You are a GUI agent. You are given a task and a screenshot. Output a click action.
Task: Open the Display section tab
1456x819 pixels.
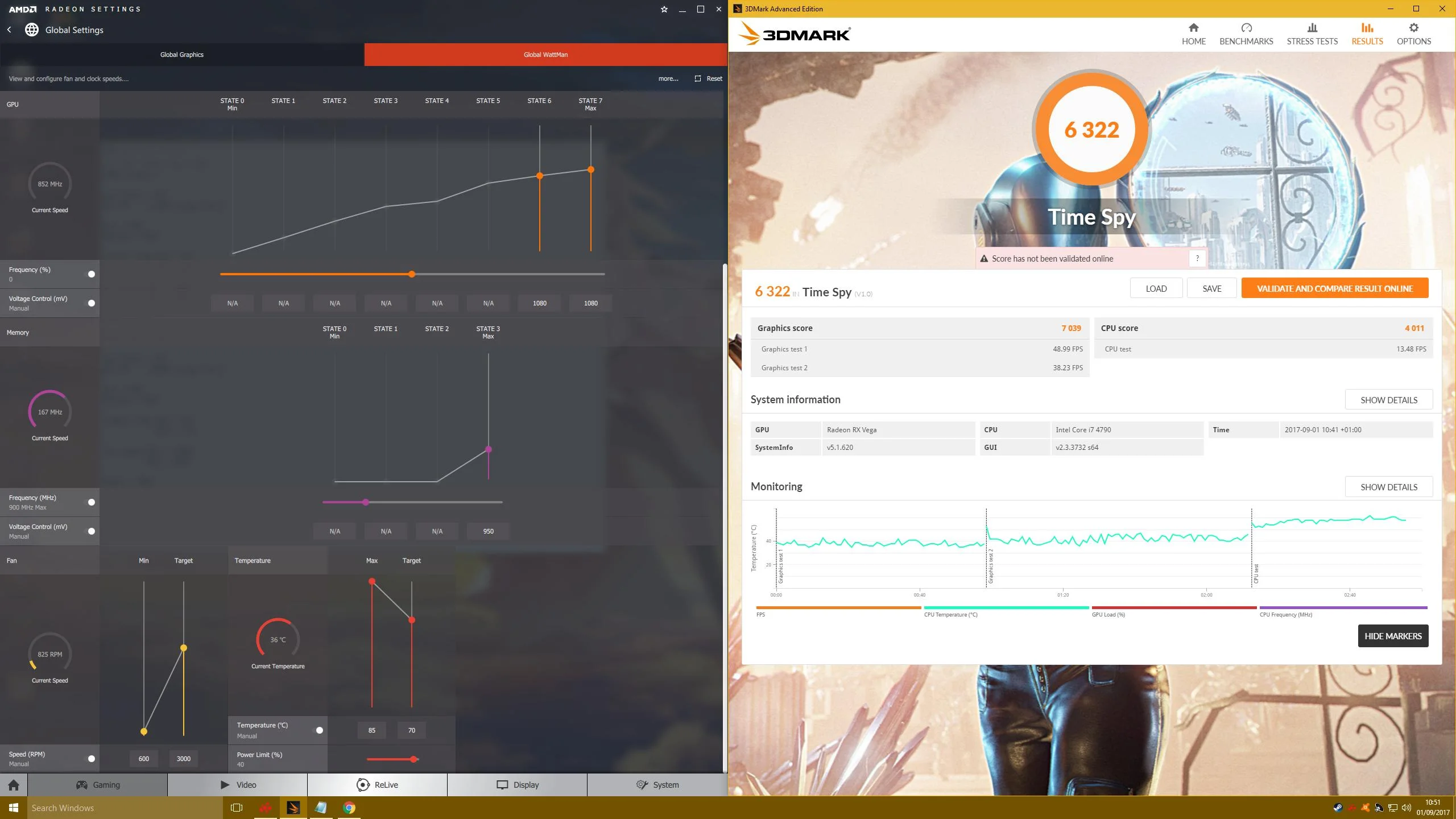[517, 785]
